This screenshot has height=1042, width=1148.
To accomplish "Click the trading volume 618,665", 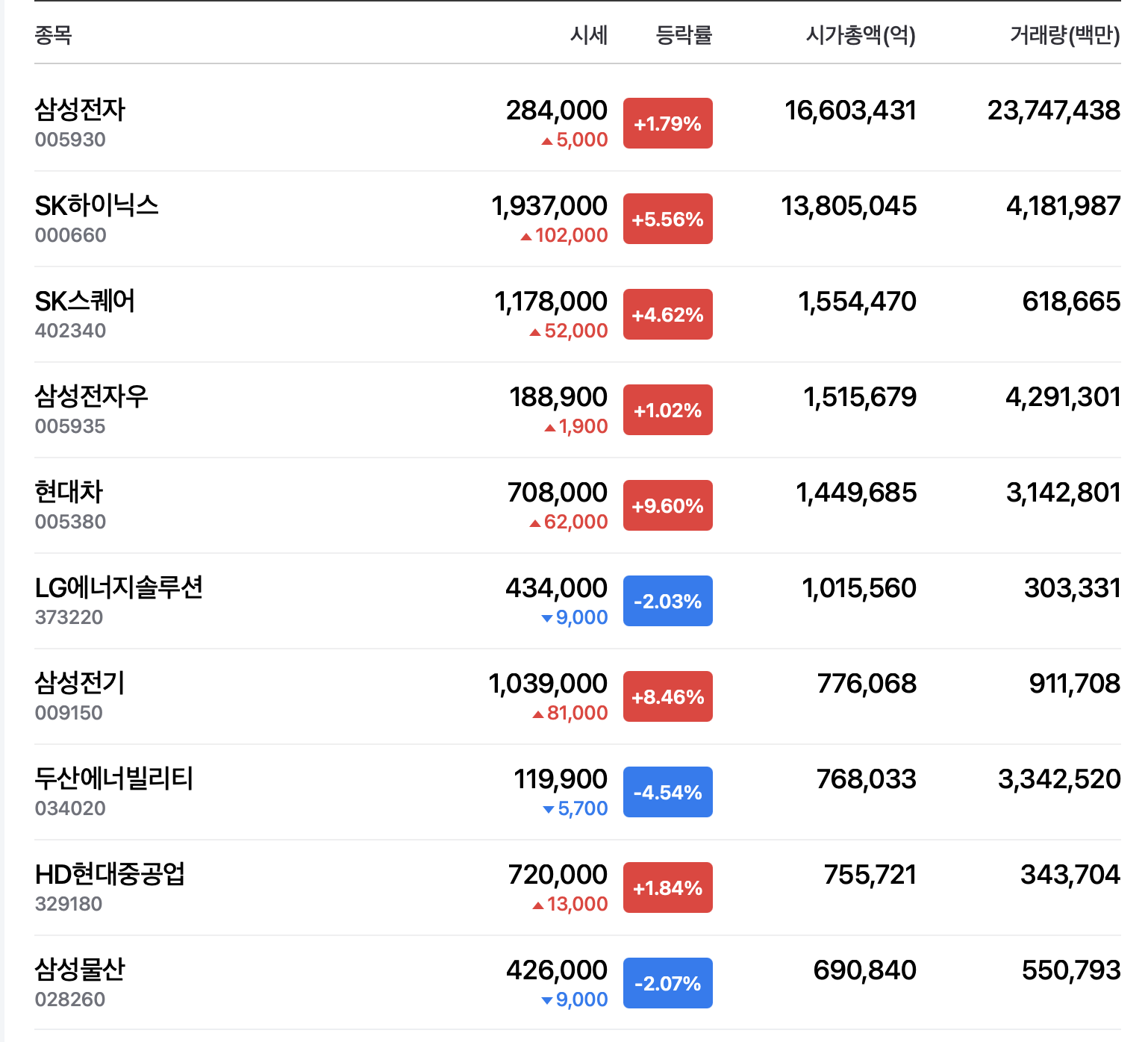I will coord(1071,302).
